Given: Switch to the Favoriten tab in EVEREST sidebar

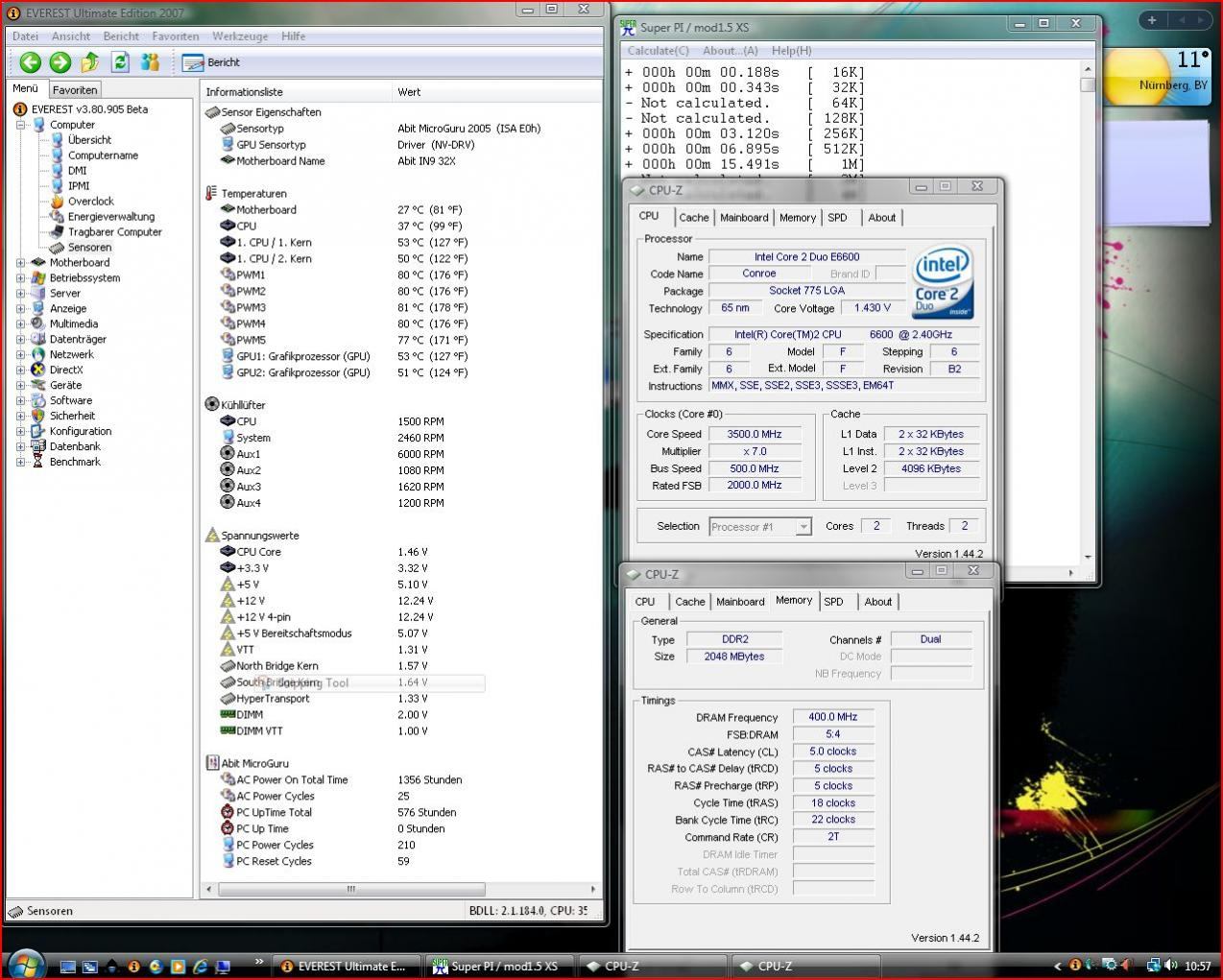Looking at the screenshot, I should pos(75,89).
